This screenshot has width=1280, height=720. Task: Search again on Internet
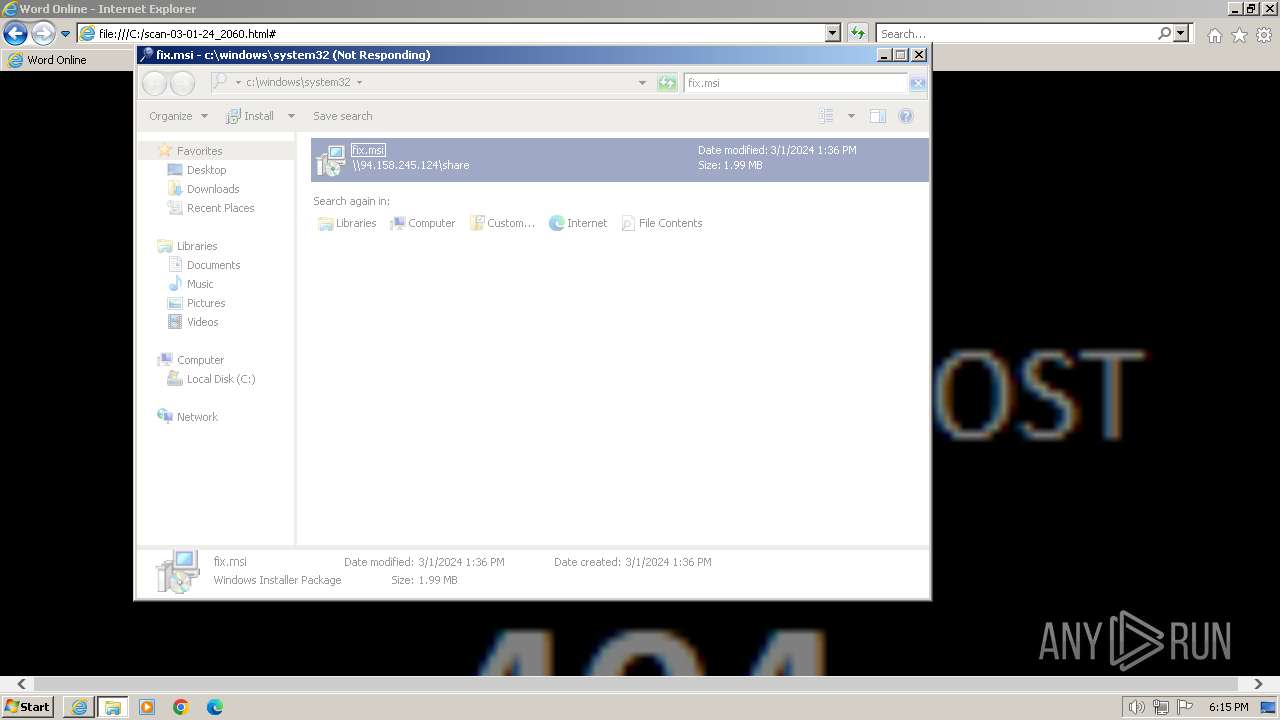[x=578, y=223]
